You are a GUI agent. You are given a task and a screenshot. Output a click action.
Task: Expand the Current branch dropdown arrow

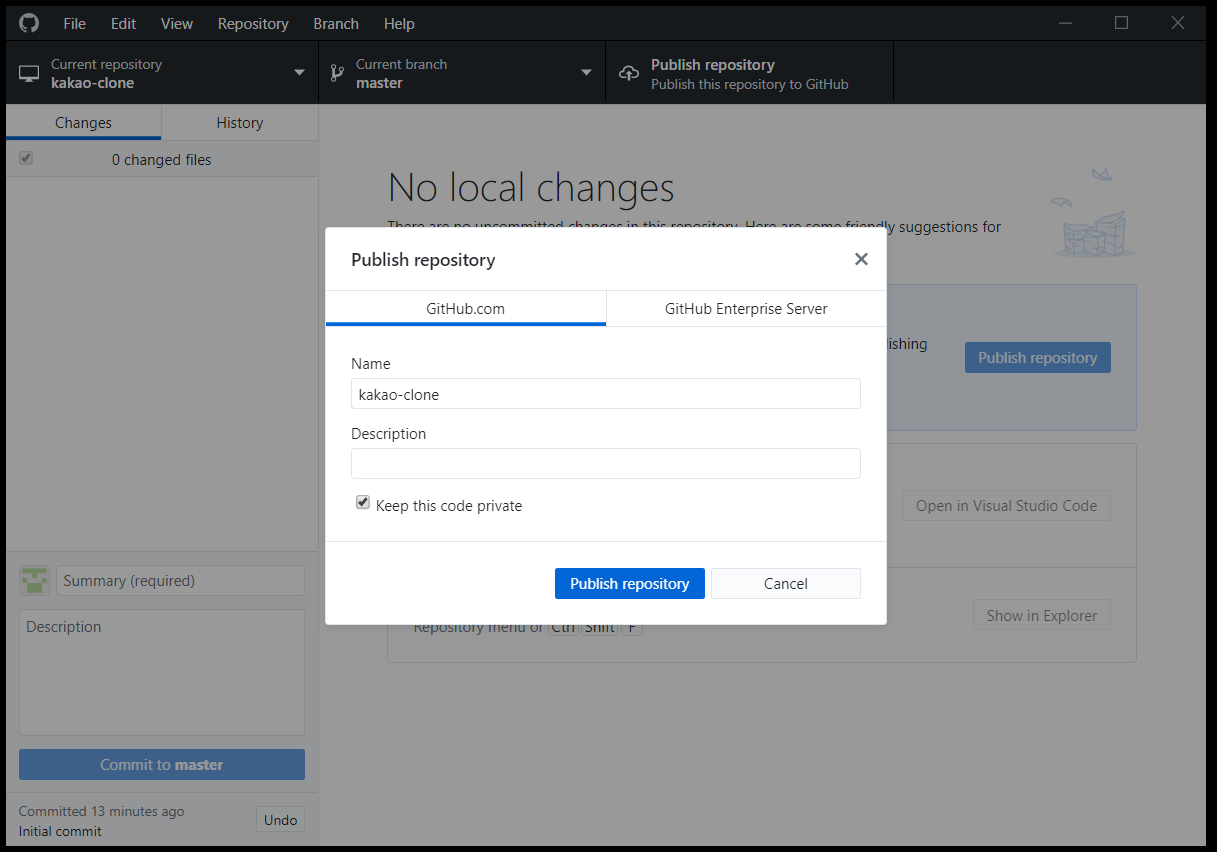586,73
